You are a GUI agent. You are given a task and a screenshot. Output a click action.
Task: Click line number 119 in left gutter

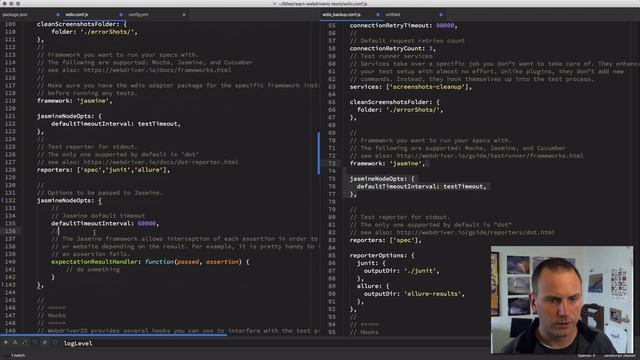tap(10, 101)
